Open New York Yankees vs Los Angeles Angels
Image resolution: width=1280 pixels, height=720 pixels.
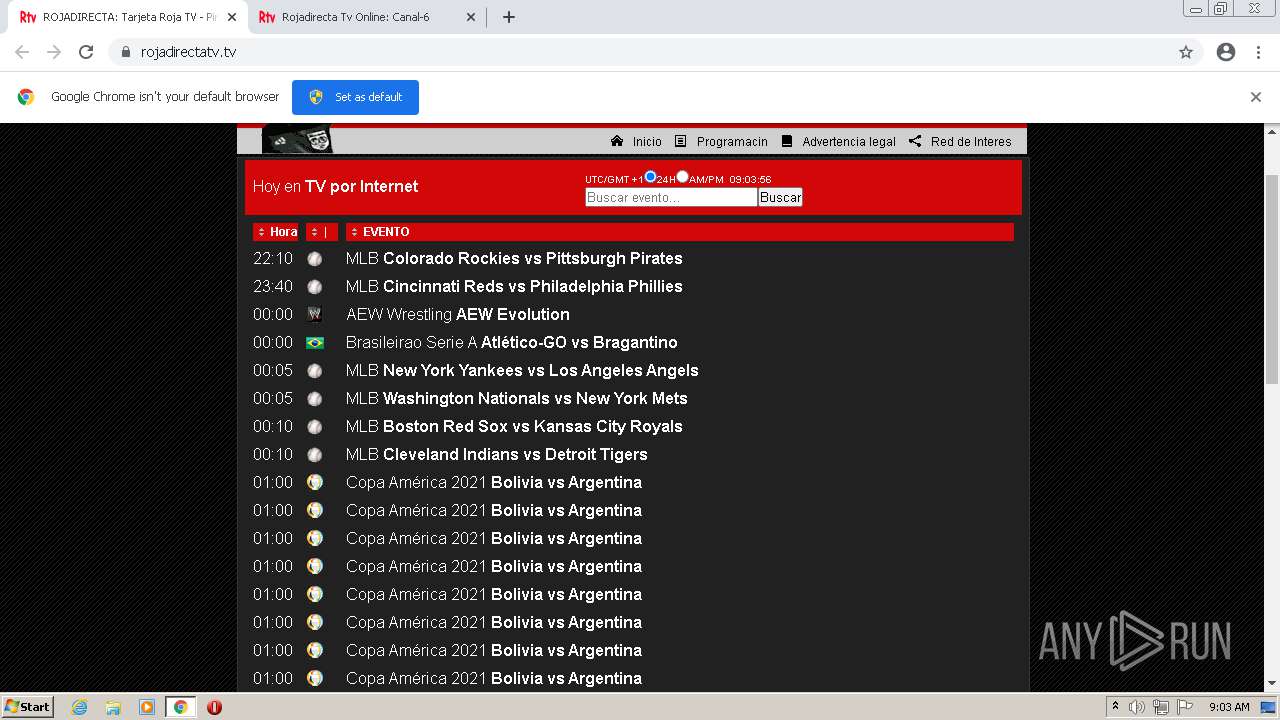pyautogui.click(x=522, y=370)
